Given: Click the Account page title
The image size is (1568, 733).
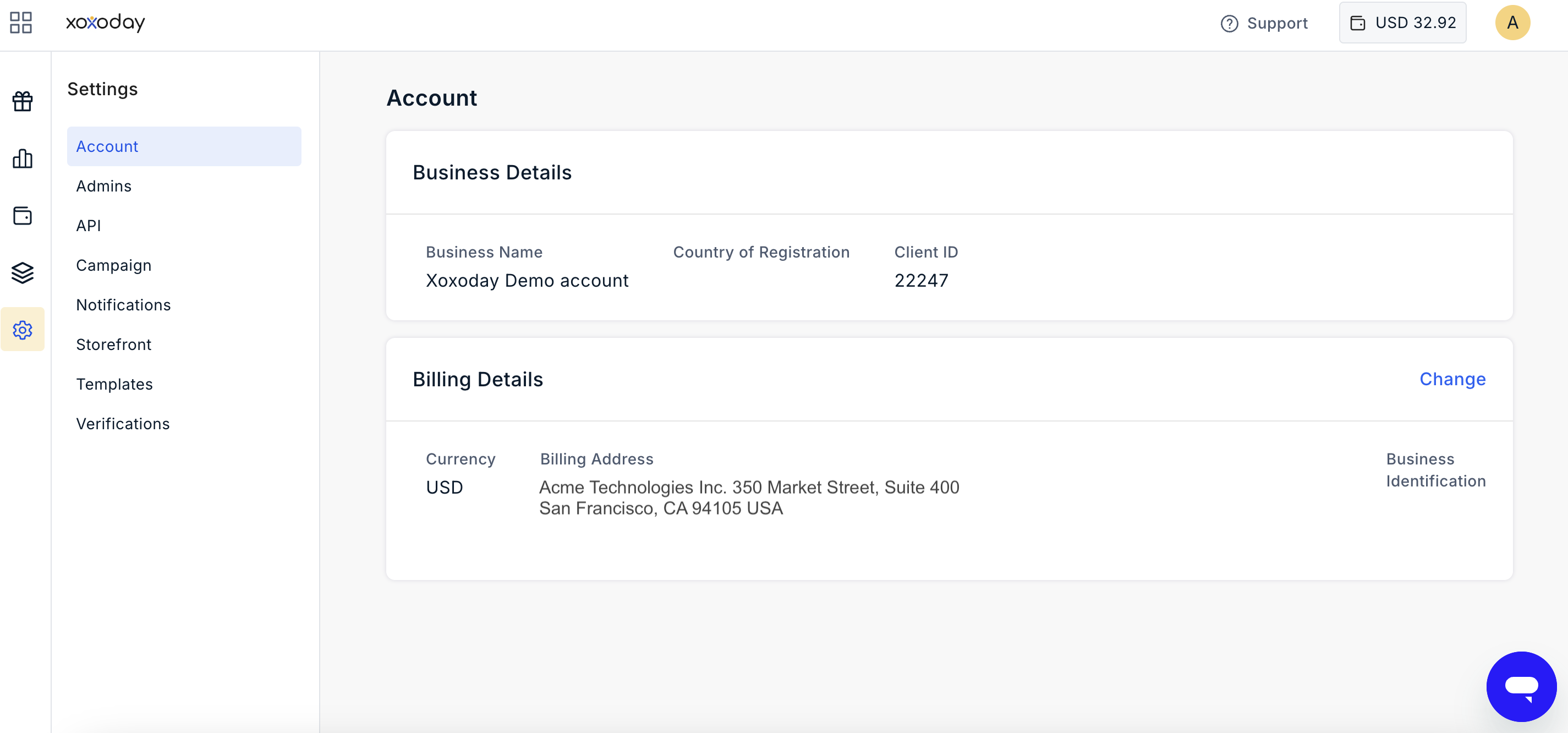Looking at the screenshot, I should click(431, 97).
